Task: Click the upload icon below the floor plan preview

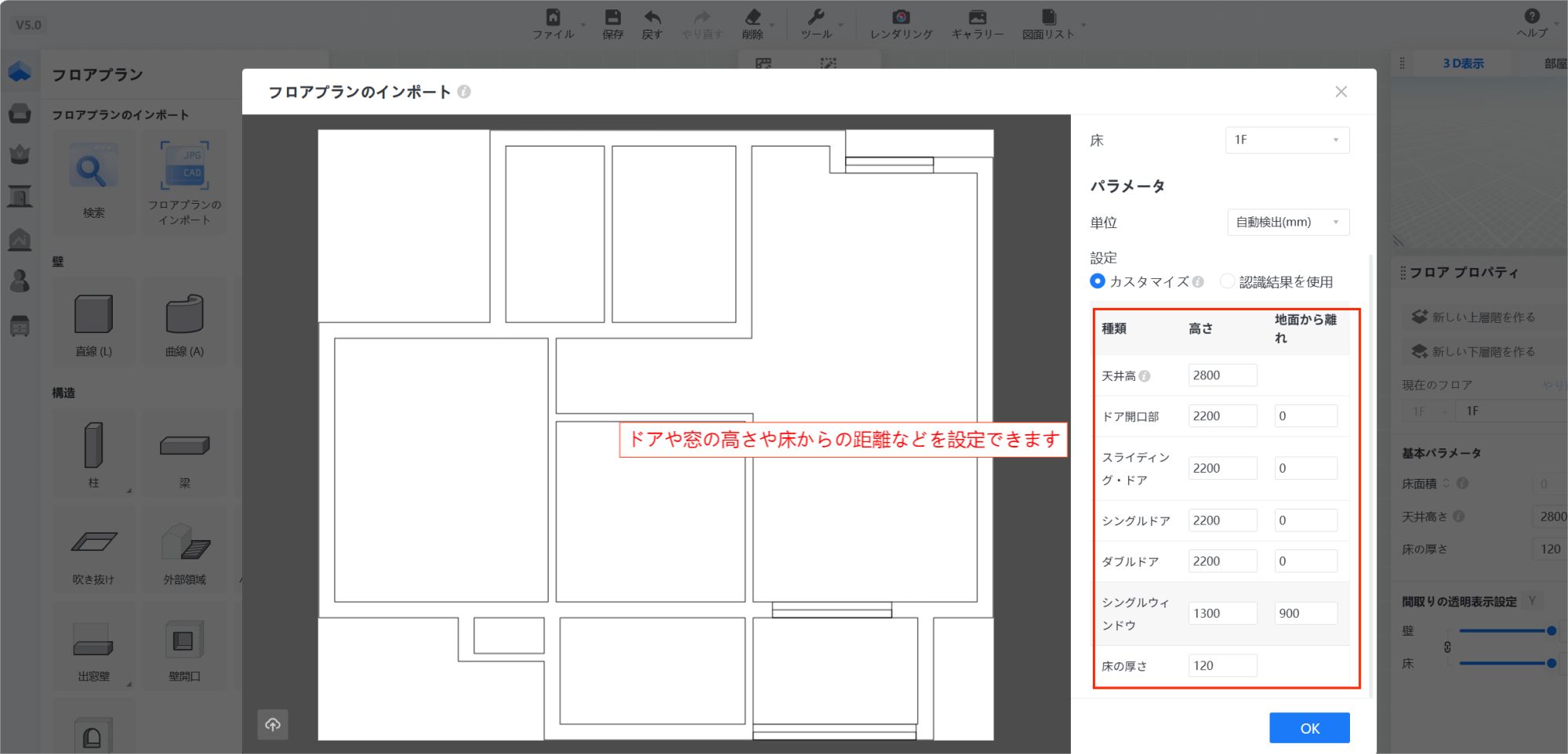Action: 273,724
